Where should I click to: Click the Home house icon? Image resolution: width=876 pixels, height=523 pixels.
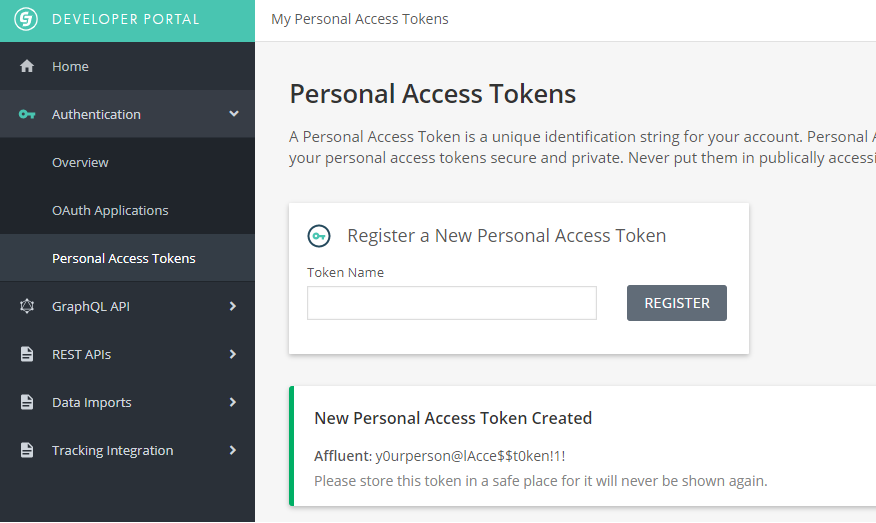27,66
